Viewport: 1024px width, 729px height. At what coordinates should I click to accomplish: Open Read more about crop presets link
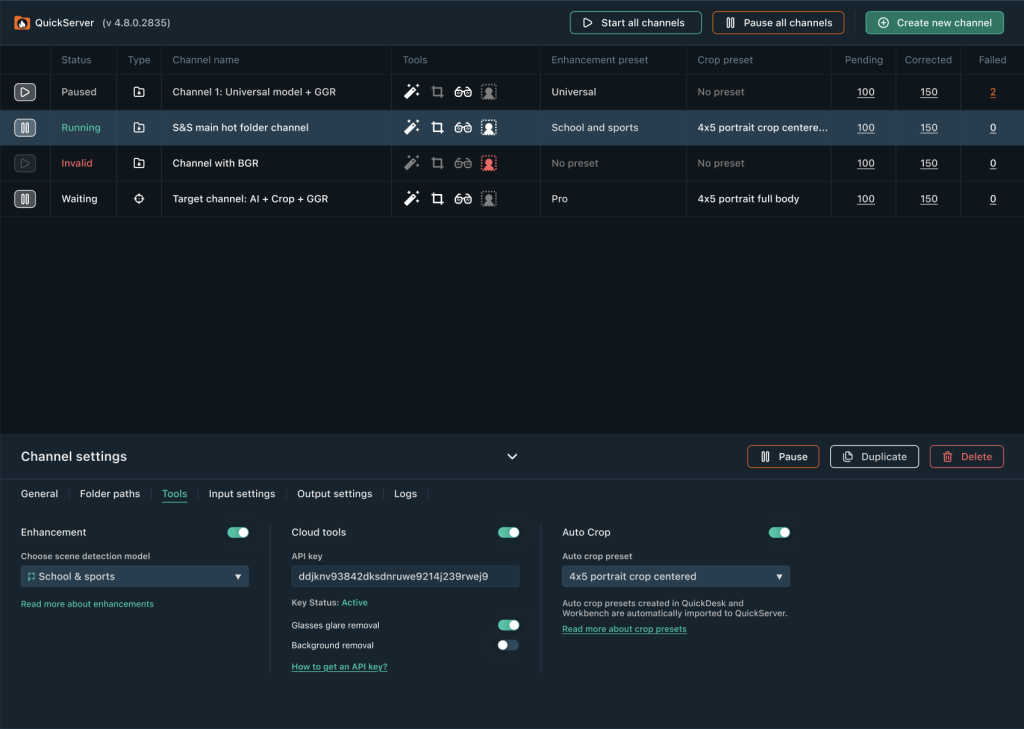pyautogui.click(x=624, y=629)
